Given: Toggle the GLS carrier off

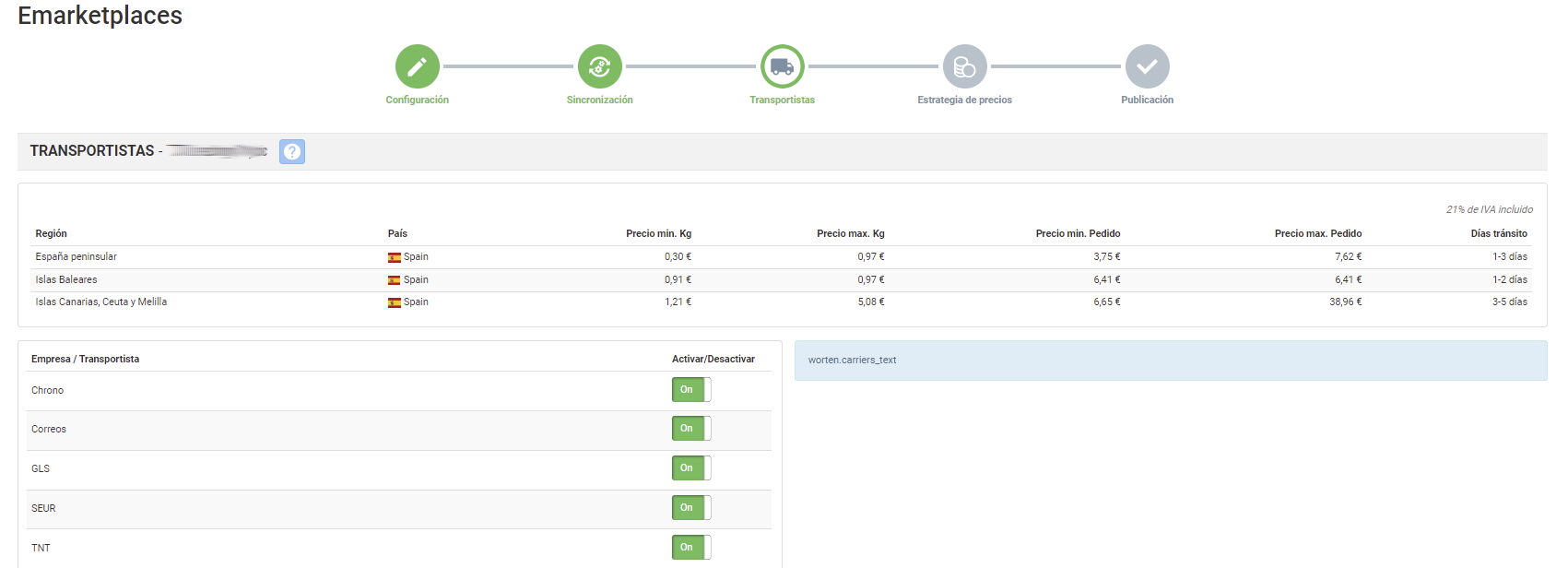Looking at the screenshot, I should pos(690,468).
